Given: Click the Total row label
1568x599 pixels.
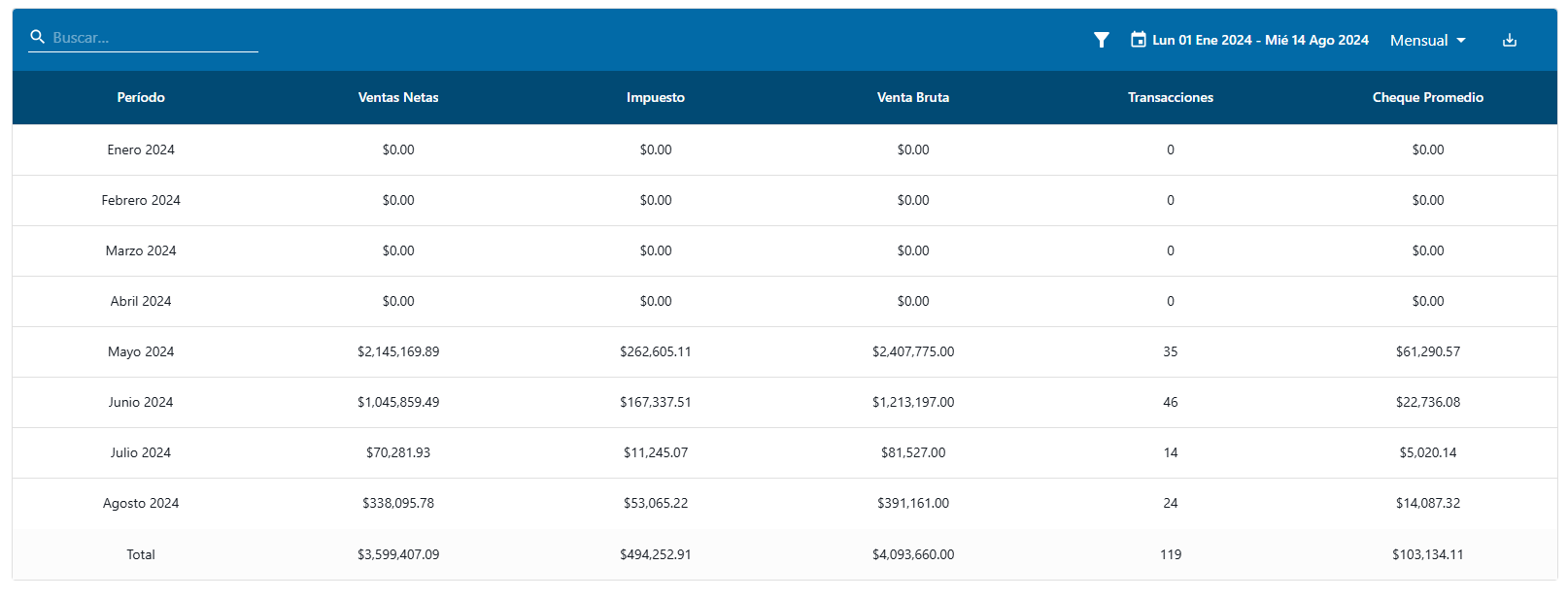Looking at the screenshot, I should coord(141,554).
